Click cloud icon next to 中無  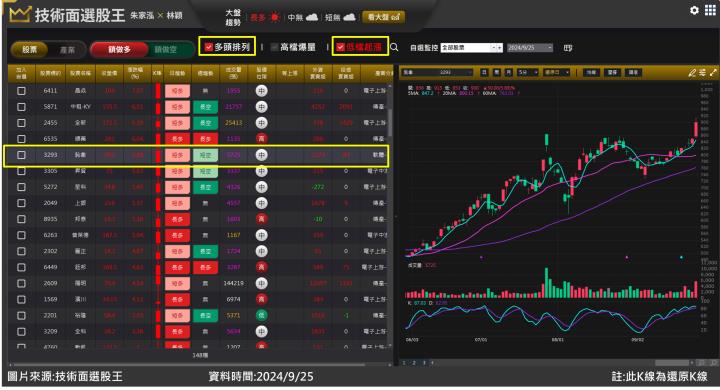tap(312, 17)
